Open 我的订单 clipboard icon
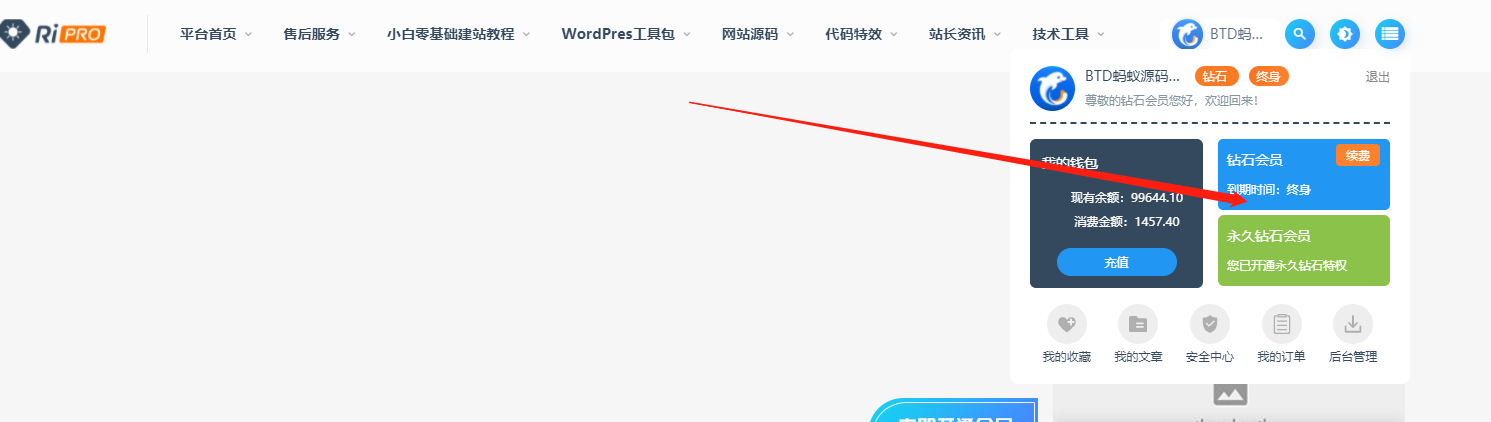 tap(1282, 324)
